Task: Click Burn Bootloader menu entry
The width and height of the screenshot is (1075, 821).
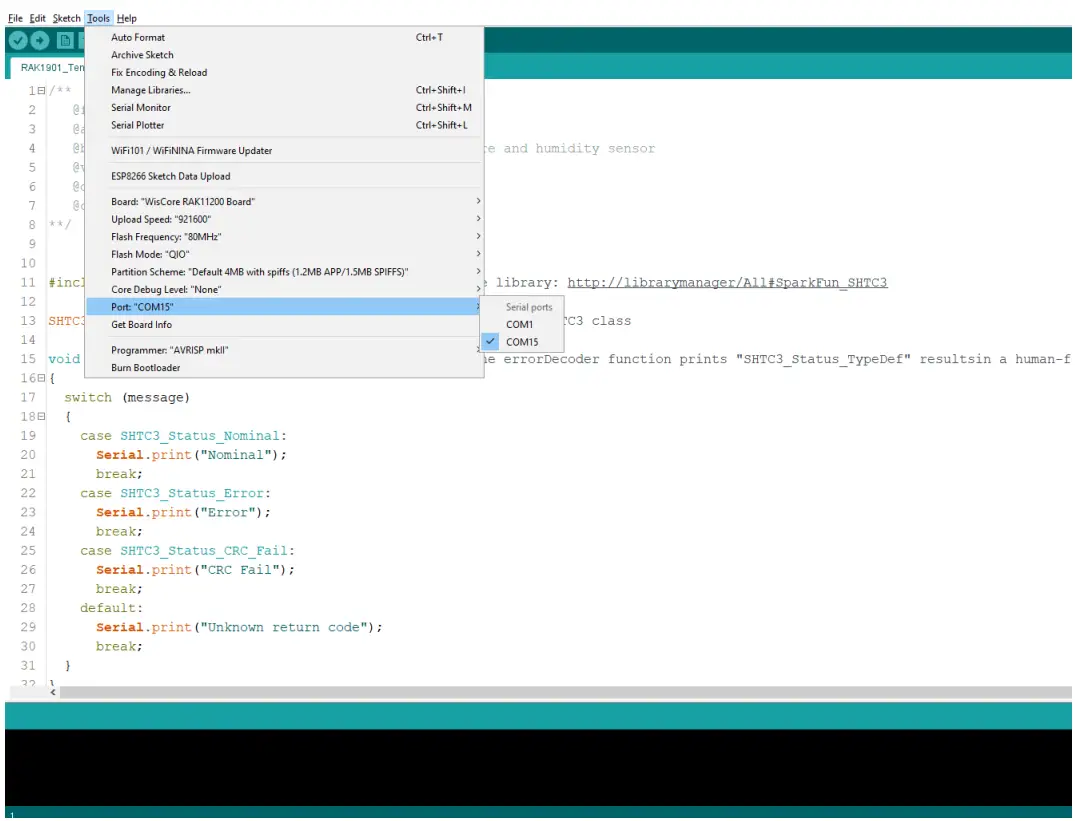Action: coord(145,368)
